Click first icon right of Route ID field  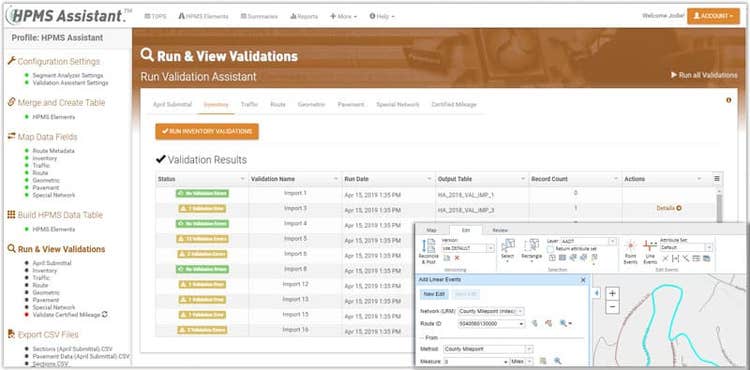point(535,324)
